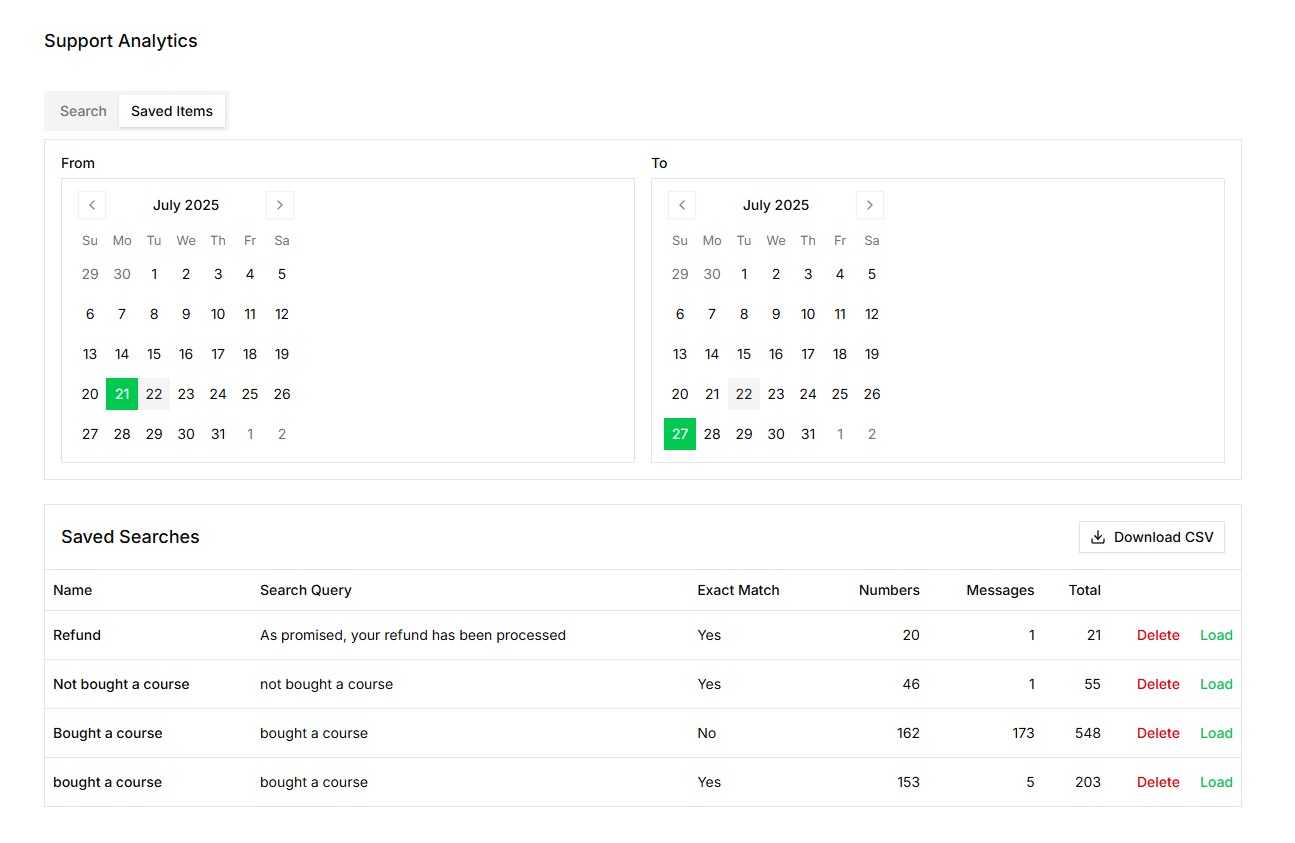Viewport: 1295px width, 843px height.
Task: Load the search with total 548
Action: click(x=1216, y=733)
